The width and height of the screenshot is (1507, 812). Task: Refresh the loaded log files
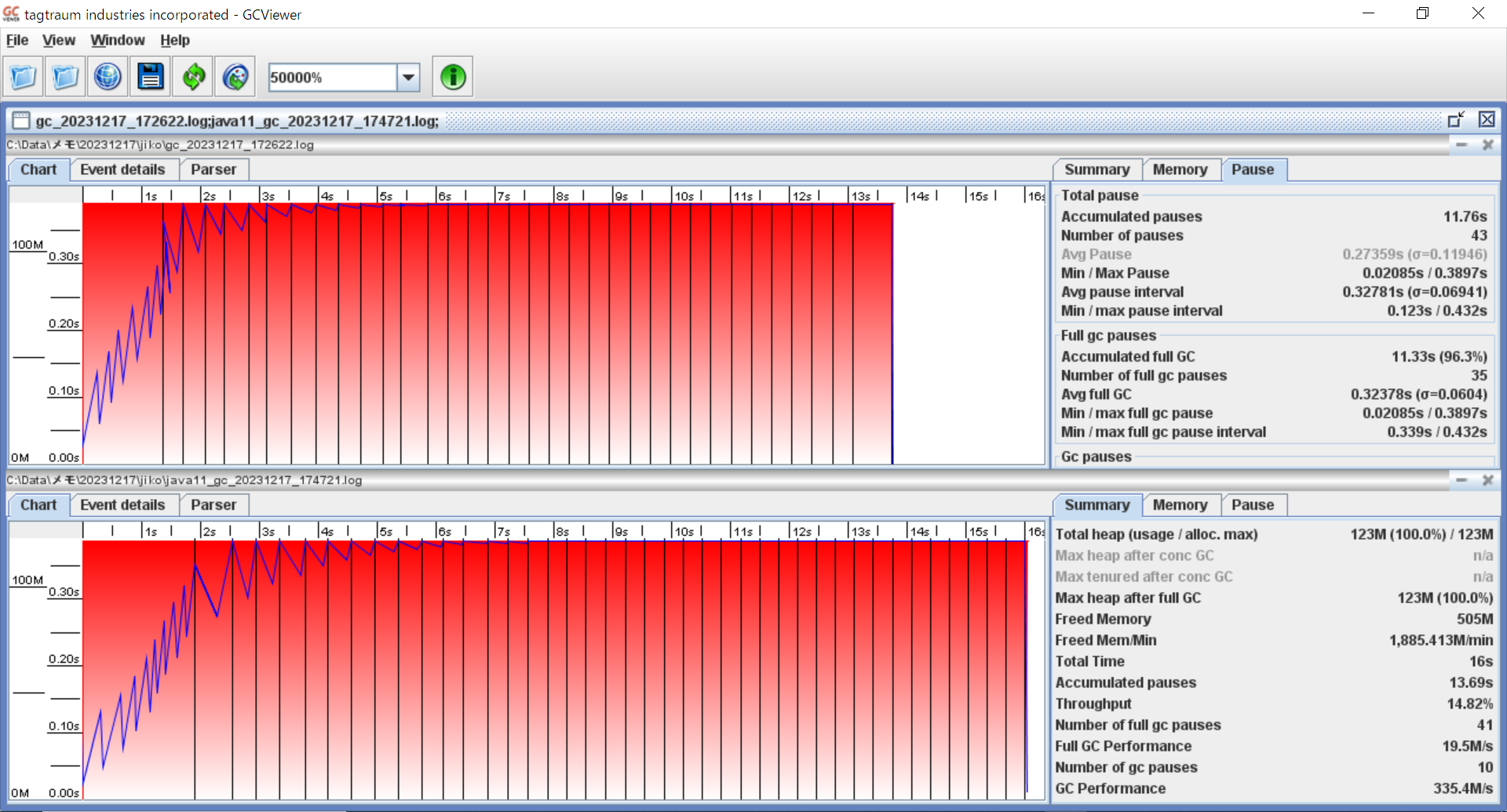pyautogui.click(x=192, y=76)
